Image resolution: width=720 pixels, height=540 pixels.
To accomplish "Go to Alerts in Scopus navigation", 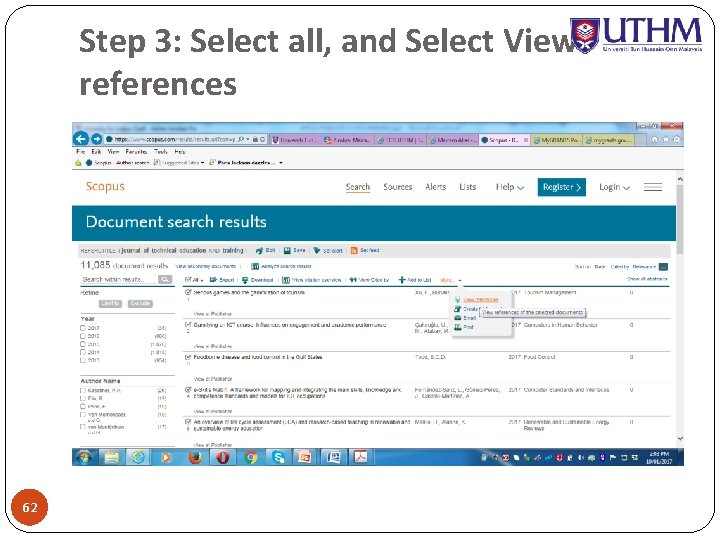I will (x=435, y=187).
